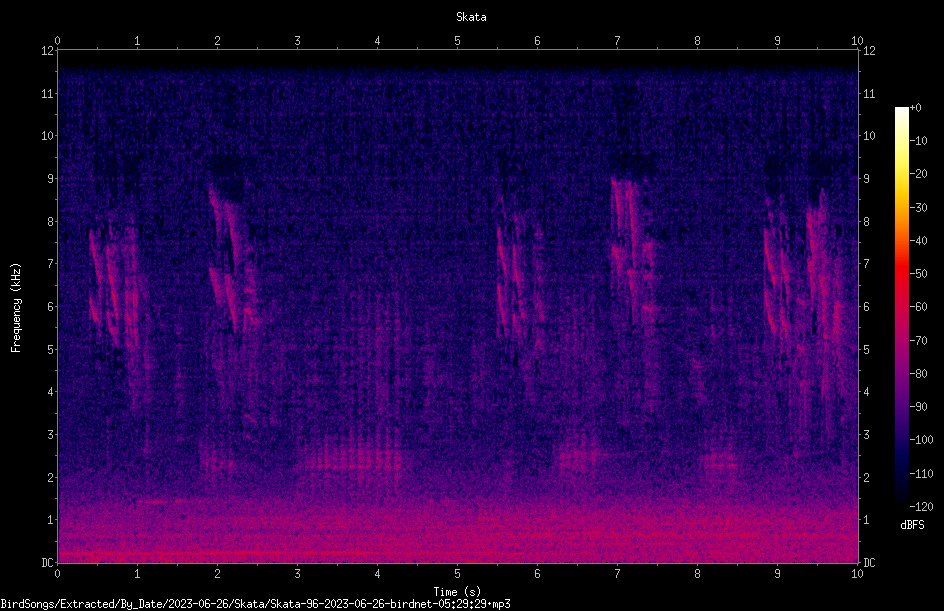Screen dimensions: 944x611
Task: Click the "7" tick on the top time axis
Action: click(617, 41)
